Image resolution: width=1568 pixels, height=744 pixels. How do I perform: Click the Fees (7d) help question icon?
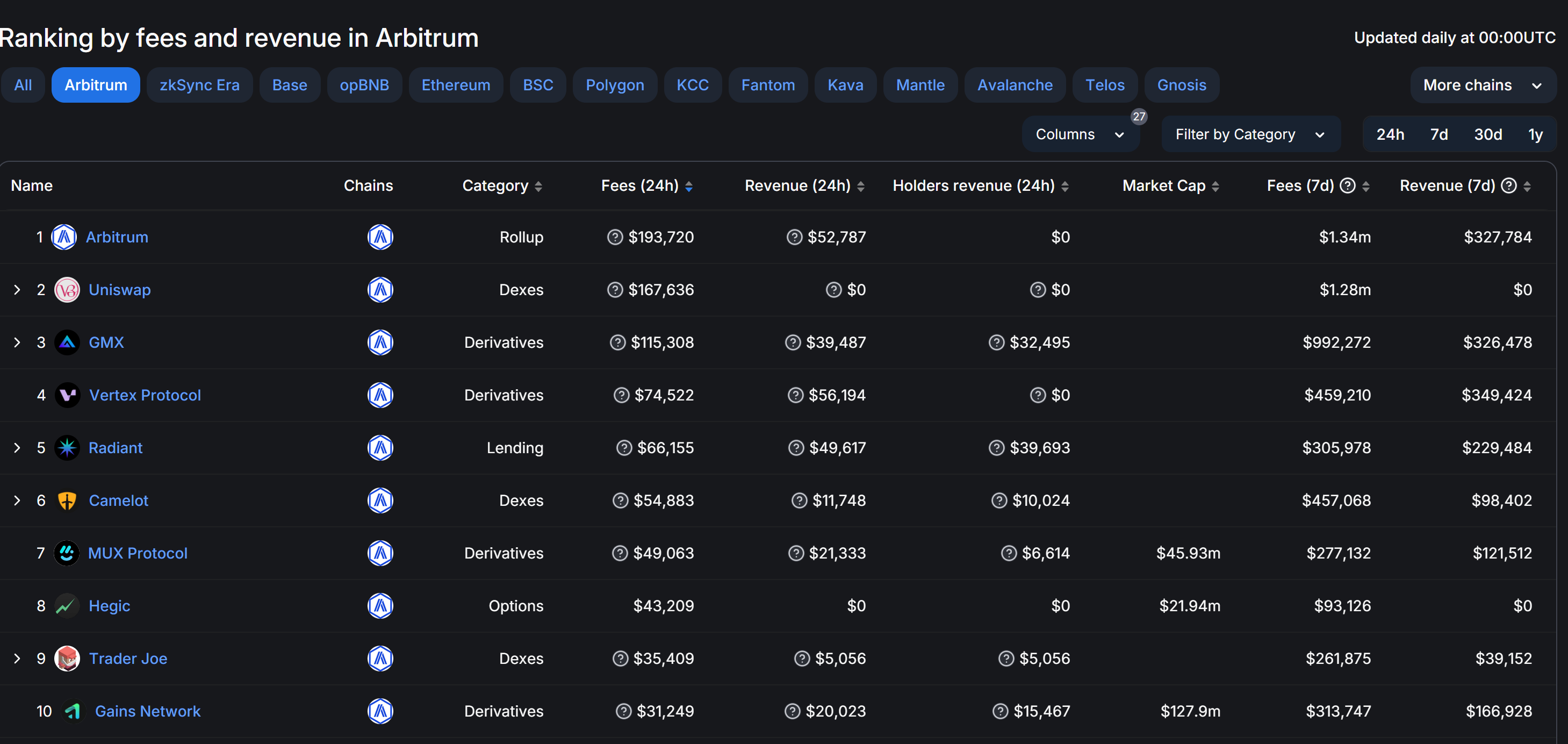click(x=1348, y=185)
